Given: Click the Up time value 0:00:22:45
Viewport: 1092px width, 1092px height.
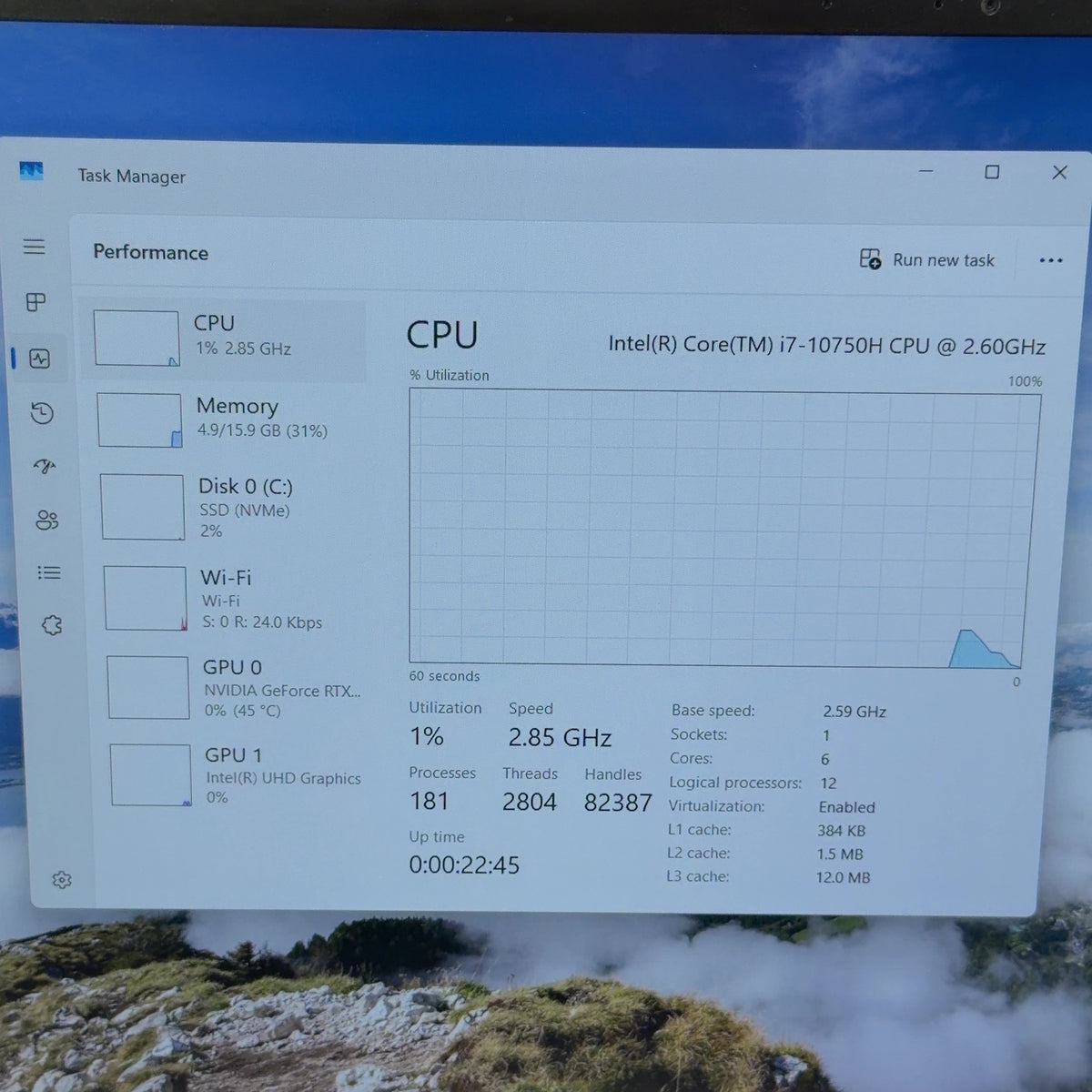Looking at the screenshot, I should [x=464, y=864].
